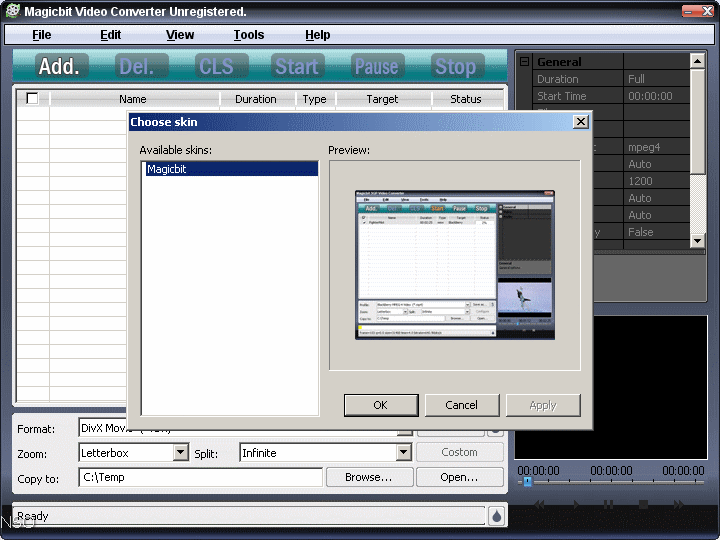Click the mpeg4 property value
The width and height of the screenshot is (720, 540).
coord(656,147)
